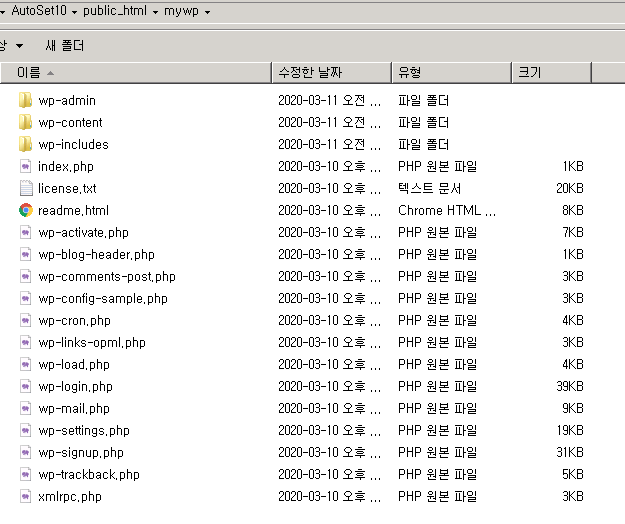Image resolution: width=625 pixels, height=524 pixels.
Task: Select the wp-includes folder icon
Action: click(26, 144)
